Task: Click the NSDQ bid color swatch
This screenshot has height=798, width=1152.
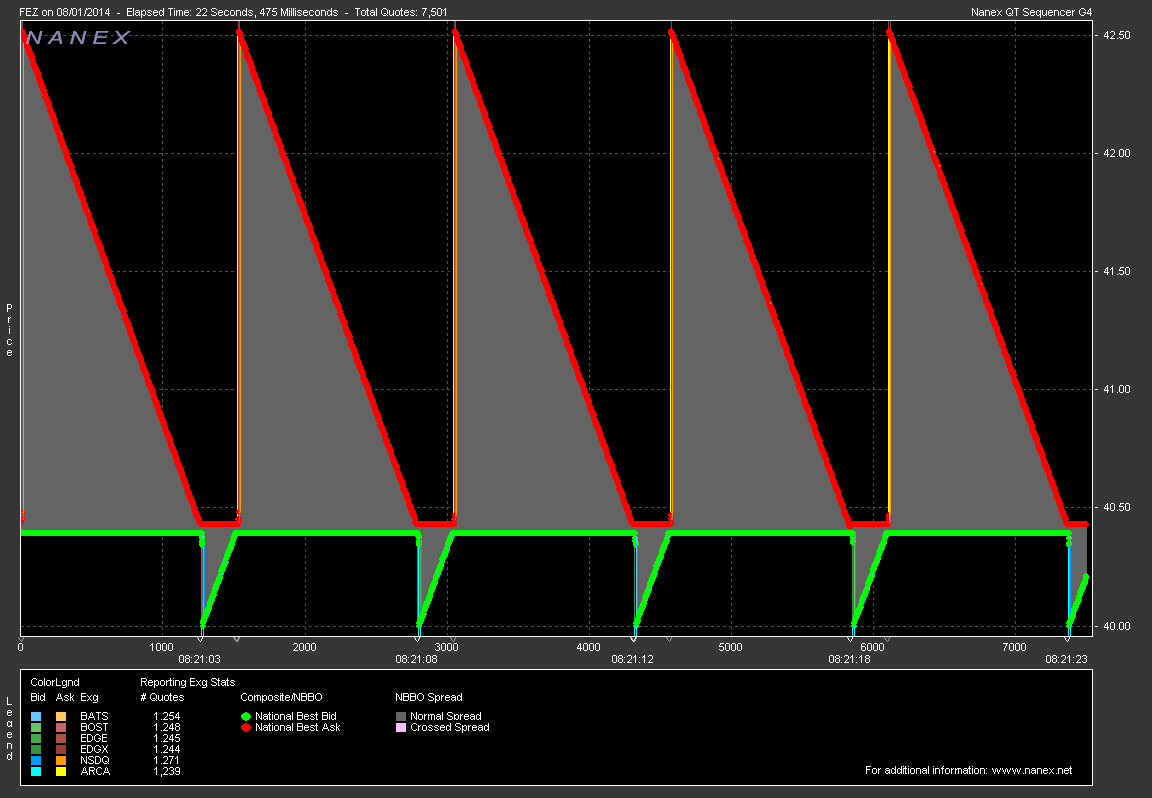Action: click(36, 761)
